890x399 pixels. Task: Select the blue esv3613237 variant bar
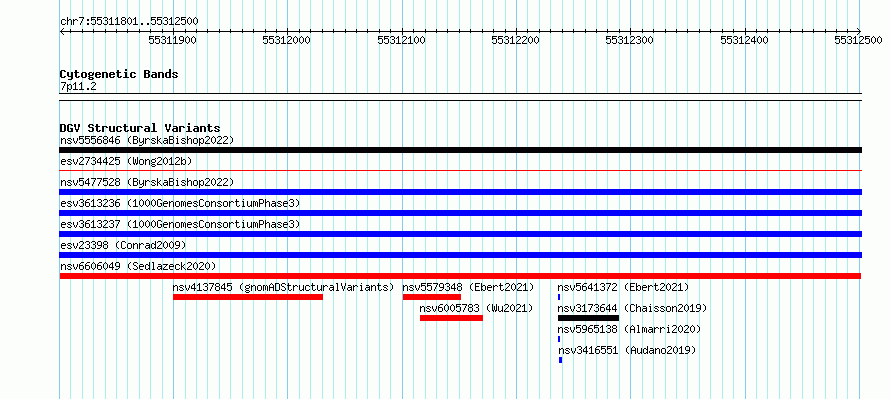(x=460, y=234)
